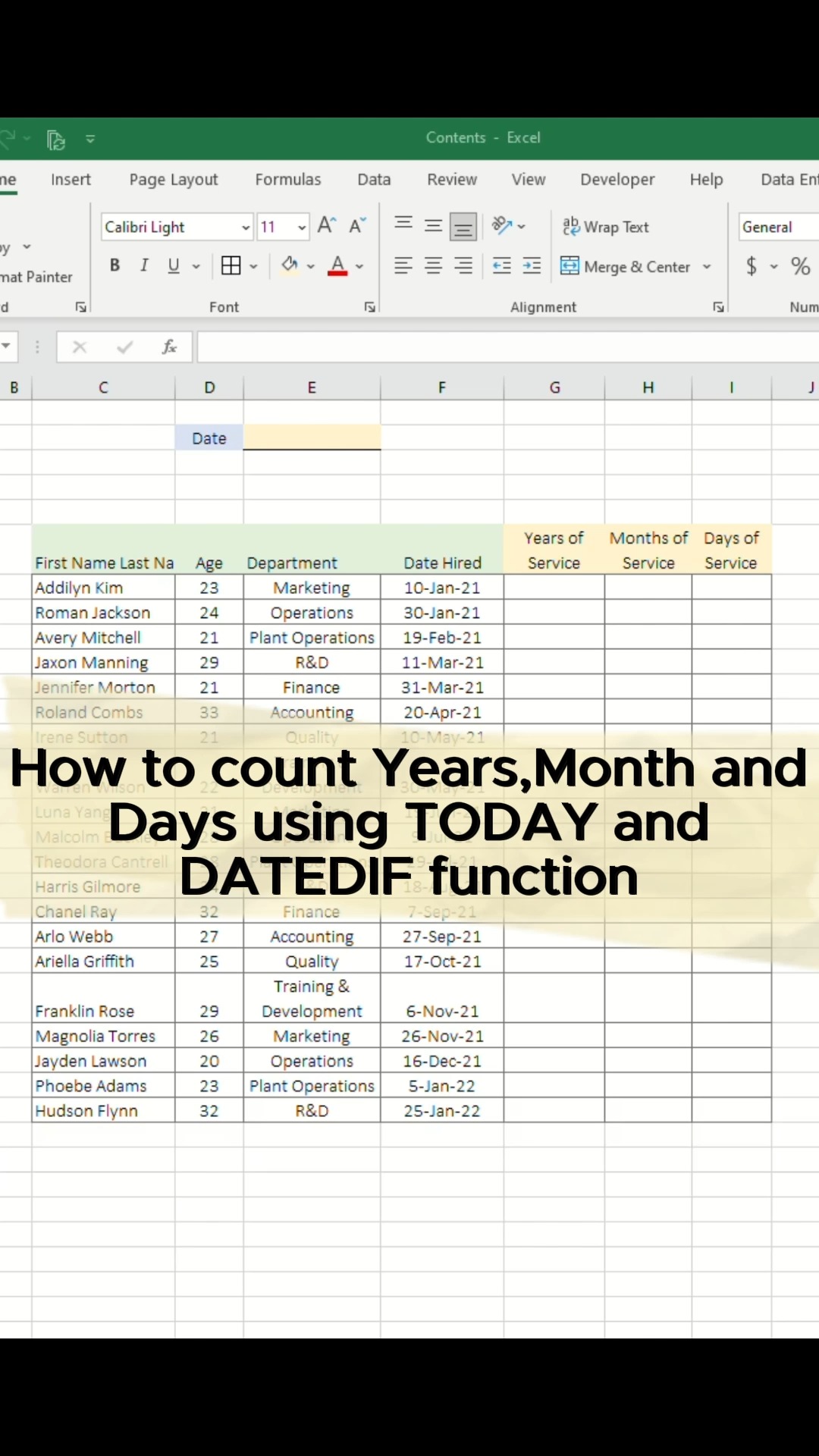The width and height of the screenshot is (819, 1456).
Task: Click Magnolia Torres age cell 26
Action: [209, 1036]
